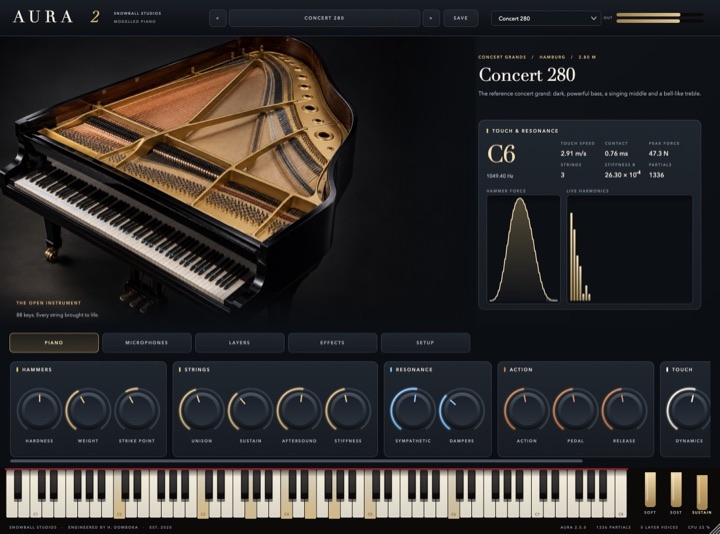Click the Touch Speed value 2.91 m/s

[573, 153]
